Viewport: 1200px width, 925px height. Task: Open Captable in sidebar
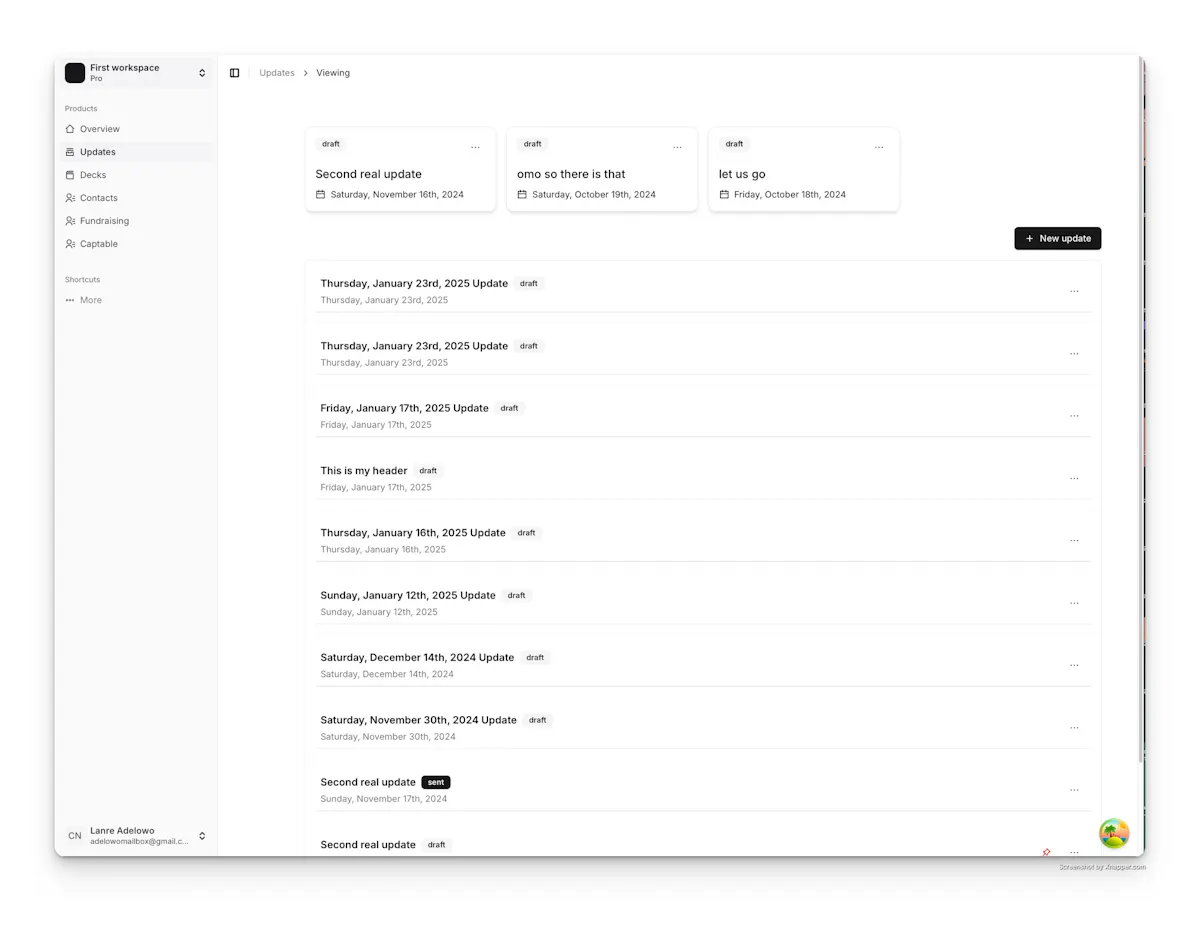coord(135,244)
